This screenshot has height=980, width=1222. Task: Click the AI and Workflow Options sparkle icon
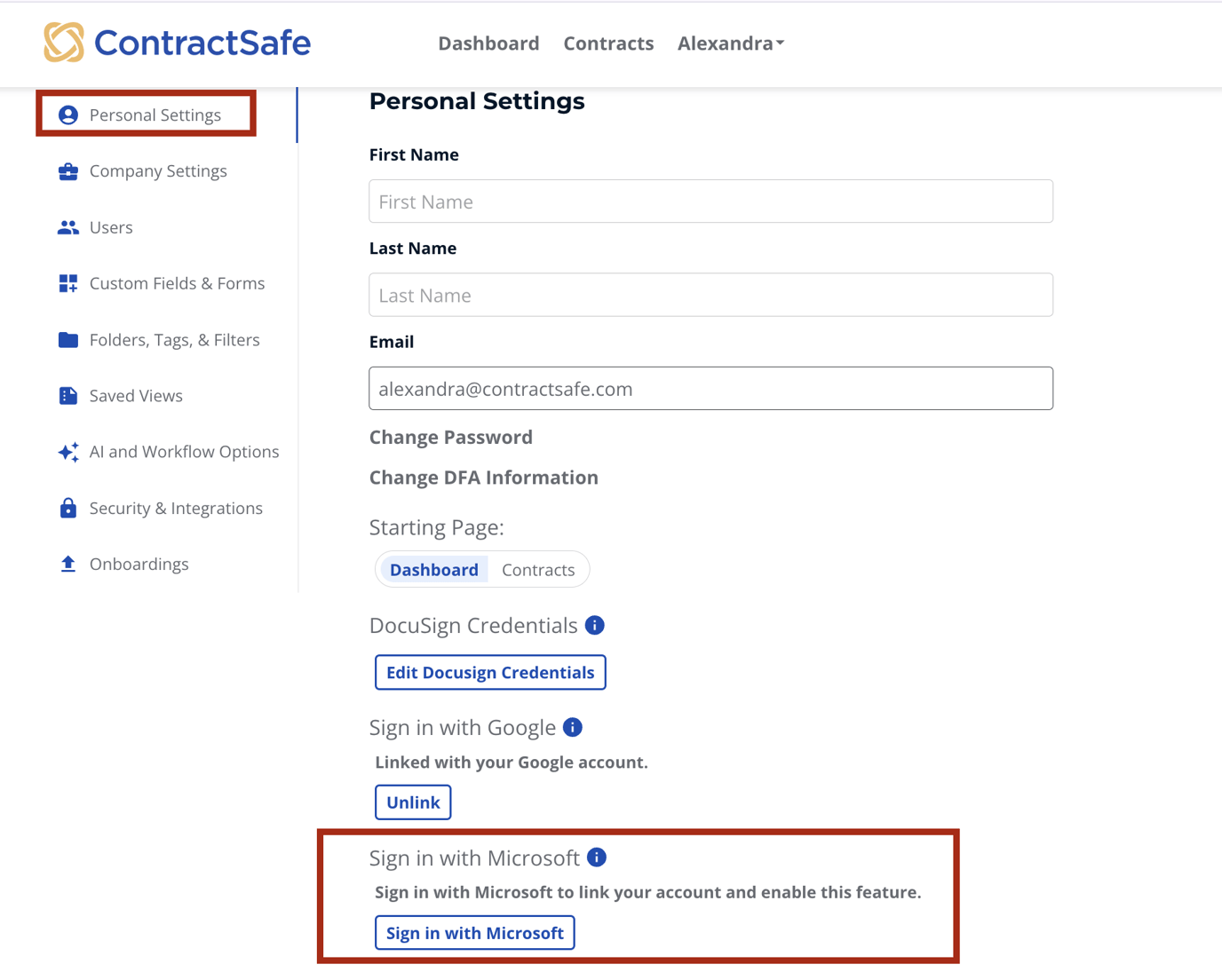point(68,452)
